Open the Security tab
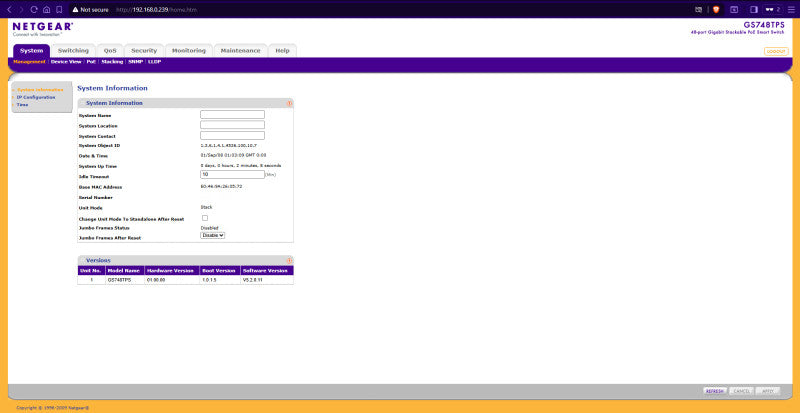The height and width of the screenshot is (413, 800). tap(144, 51)
